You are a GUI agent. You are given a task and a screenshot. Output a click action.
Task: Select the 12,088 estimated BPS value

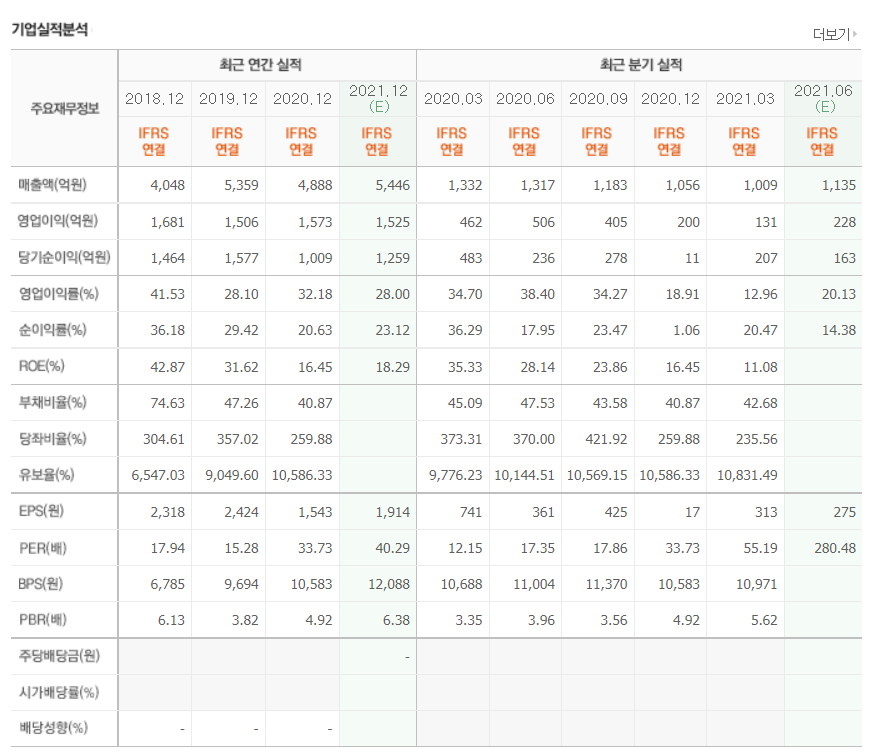[389, 584]
